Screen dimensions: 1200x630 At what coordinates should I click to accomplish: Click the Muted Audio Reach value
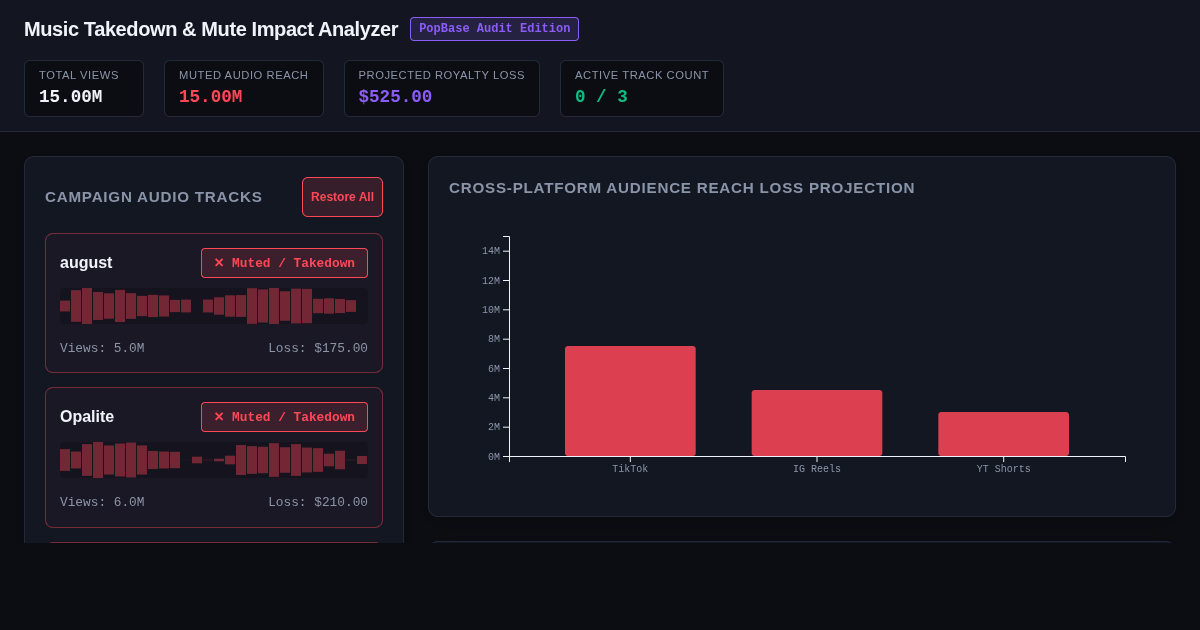point(210,97)
